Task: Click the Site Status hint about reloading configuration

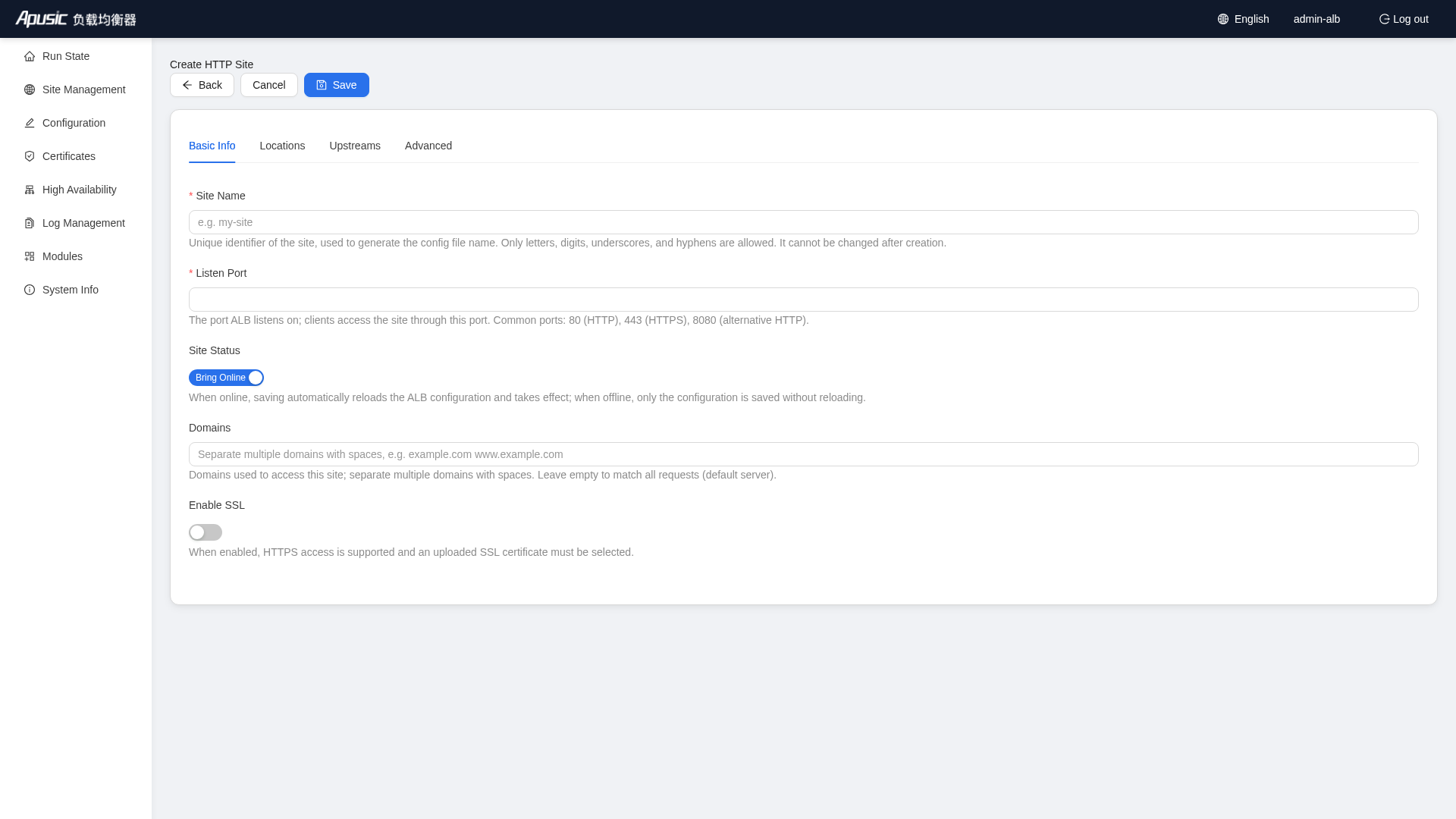Action: coord(527,397)
